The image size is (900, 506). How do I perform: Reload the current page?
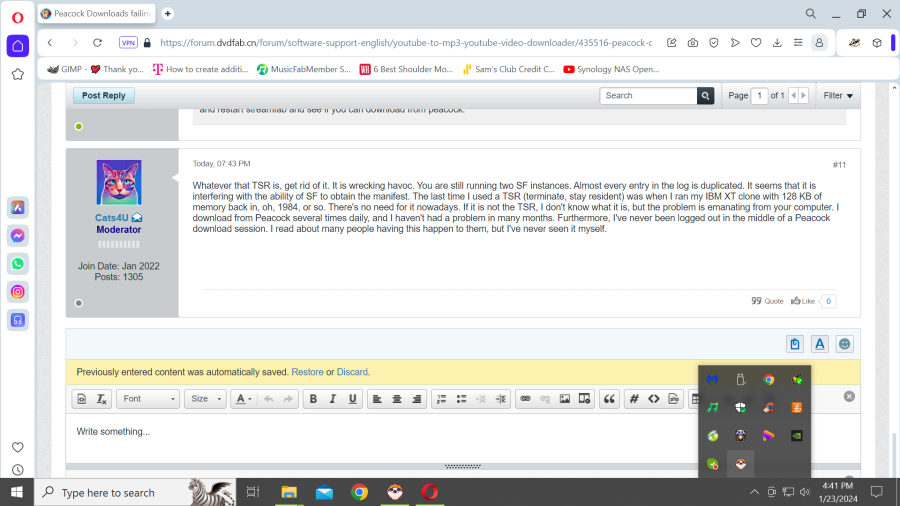coord(98,42)
